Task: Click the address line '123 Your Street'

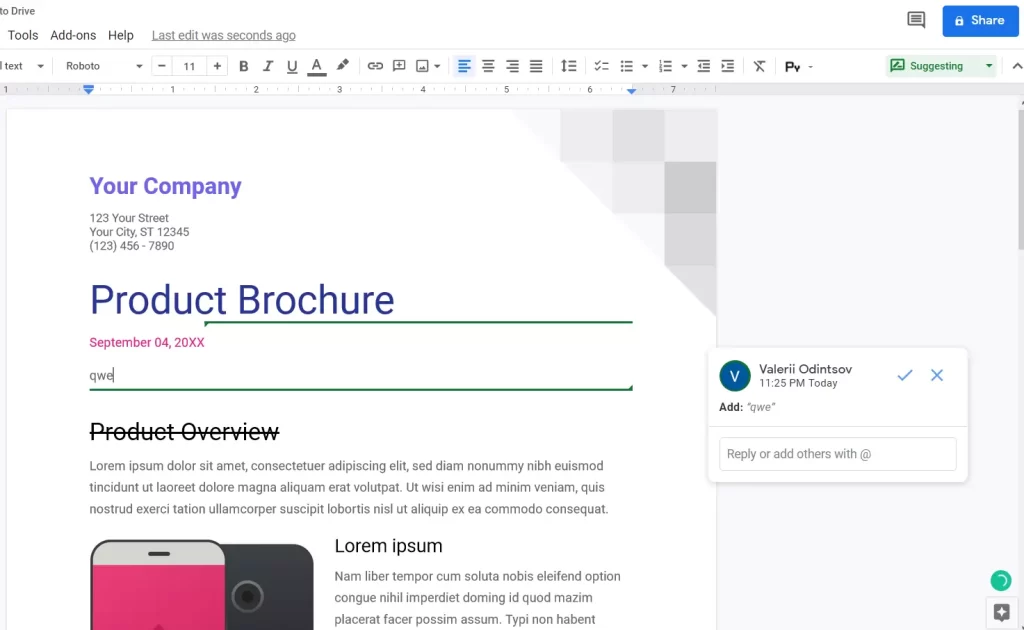Action: click(x=129, y=218)
